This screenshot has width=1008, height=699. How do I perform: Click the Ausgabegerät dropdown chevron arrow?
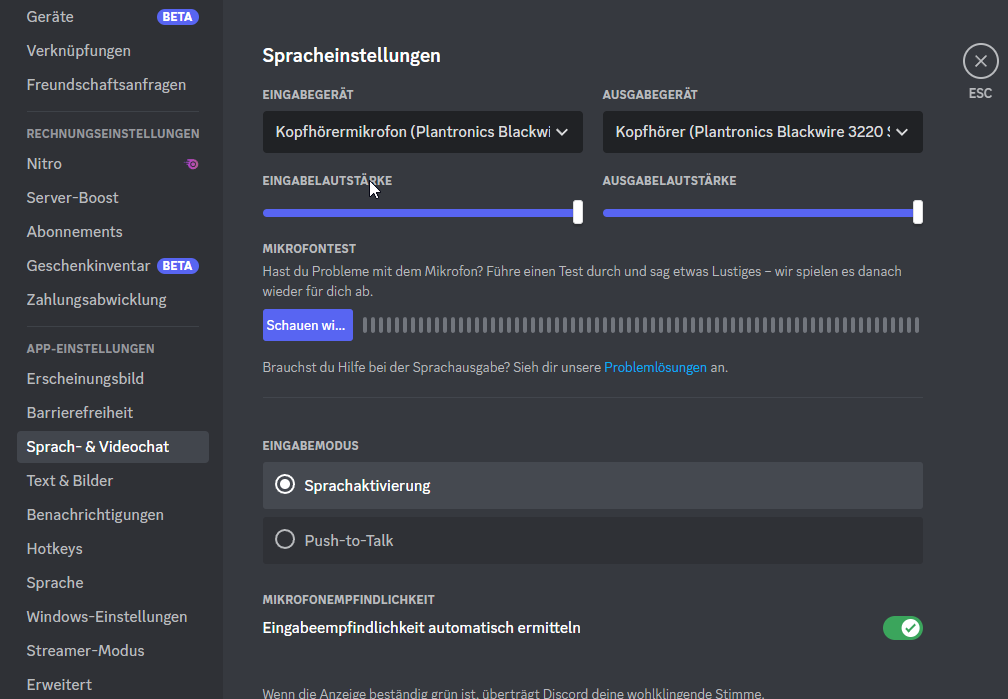point(902,132)
